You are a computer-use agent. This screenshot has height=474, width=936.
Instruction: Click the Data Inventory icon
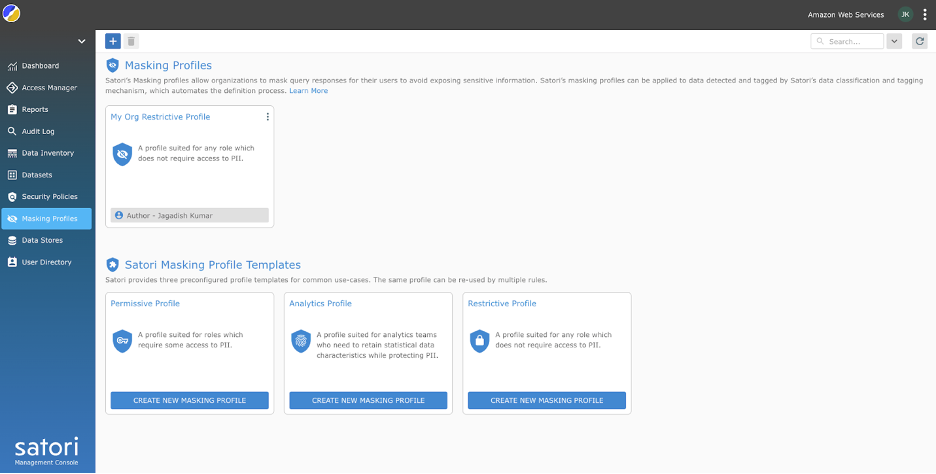click(12, 153)
